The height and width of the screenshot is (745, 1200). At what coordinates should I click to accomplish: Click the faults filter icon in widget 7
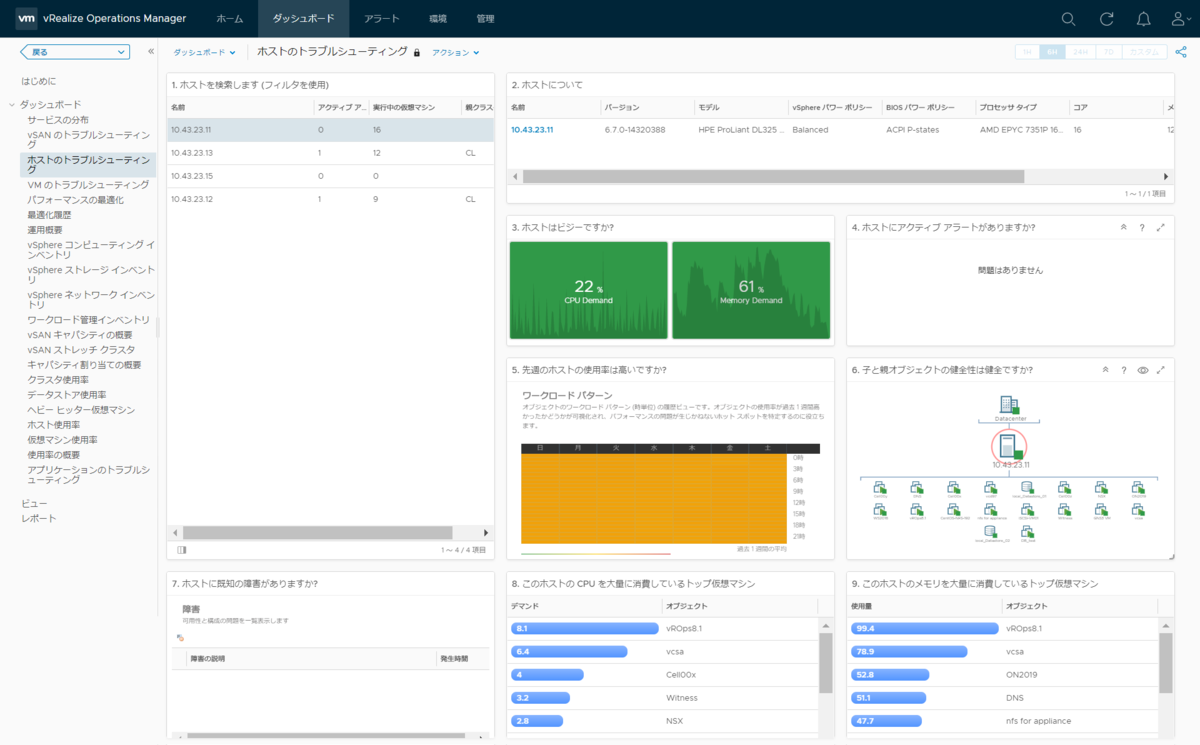[181, 637]
